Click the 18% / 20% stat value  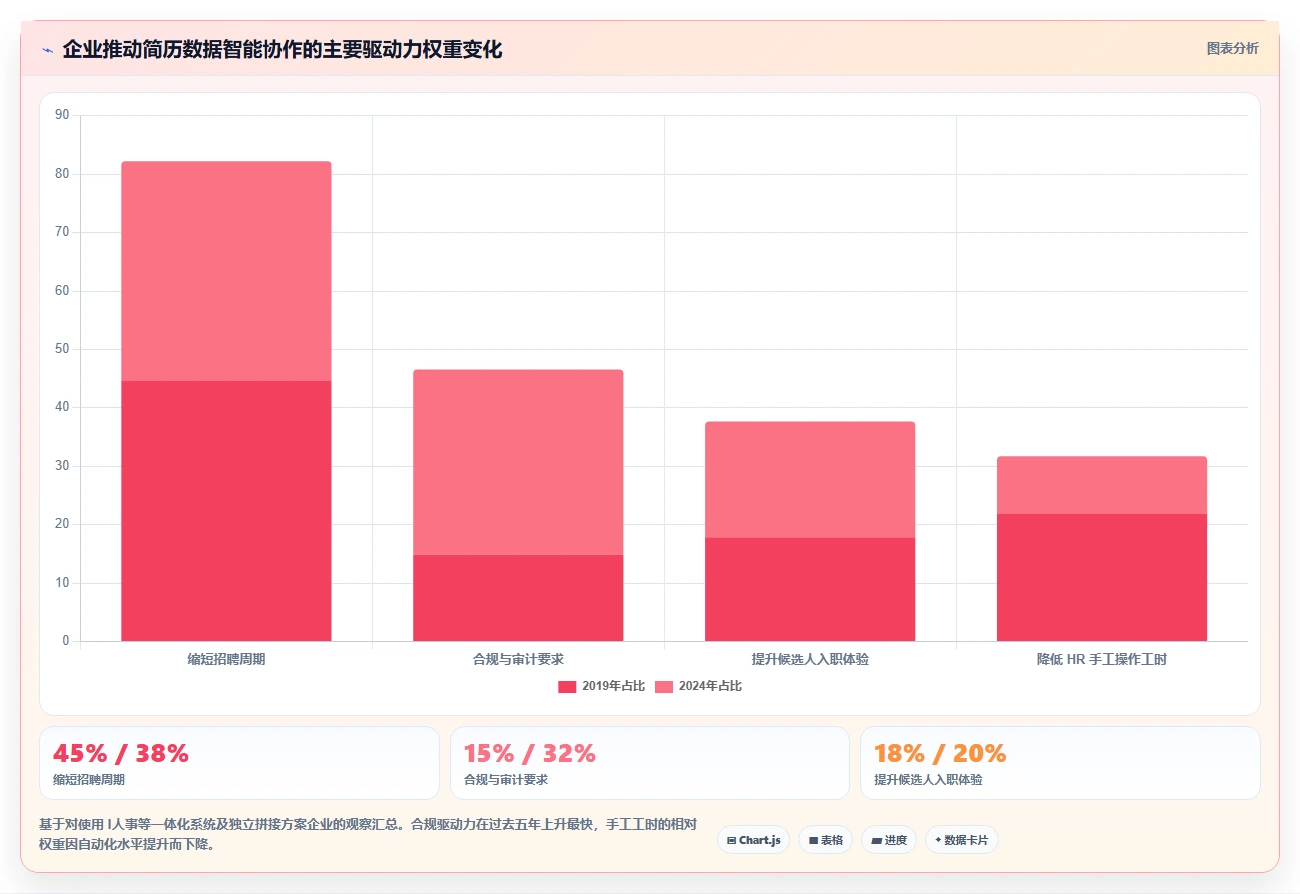click(940, 753)
